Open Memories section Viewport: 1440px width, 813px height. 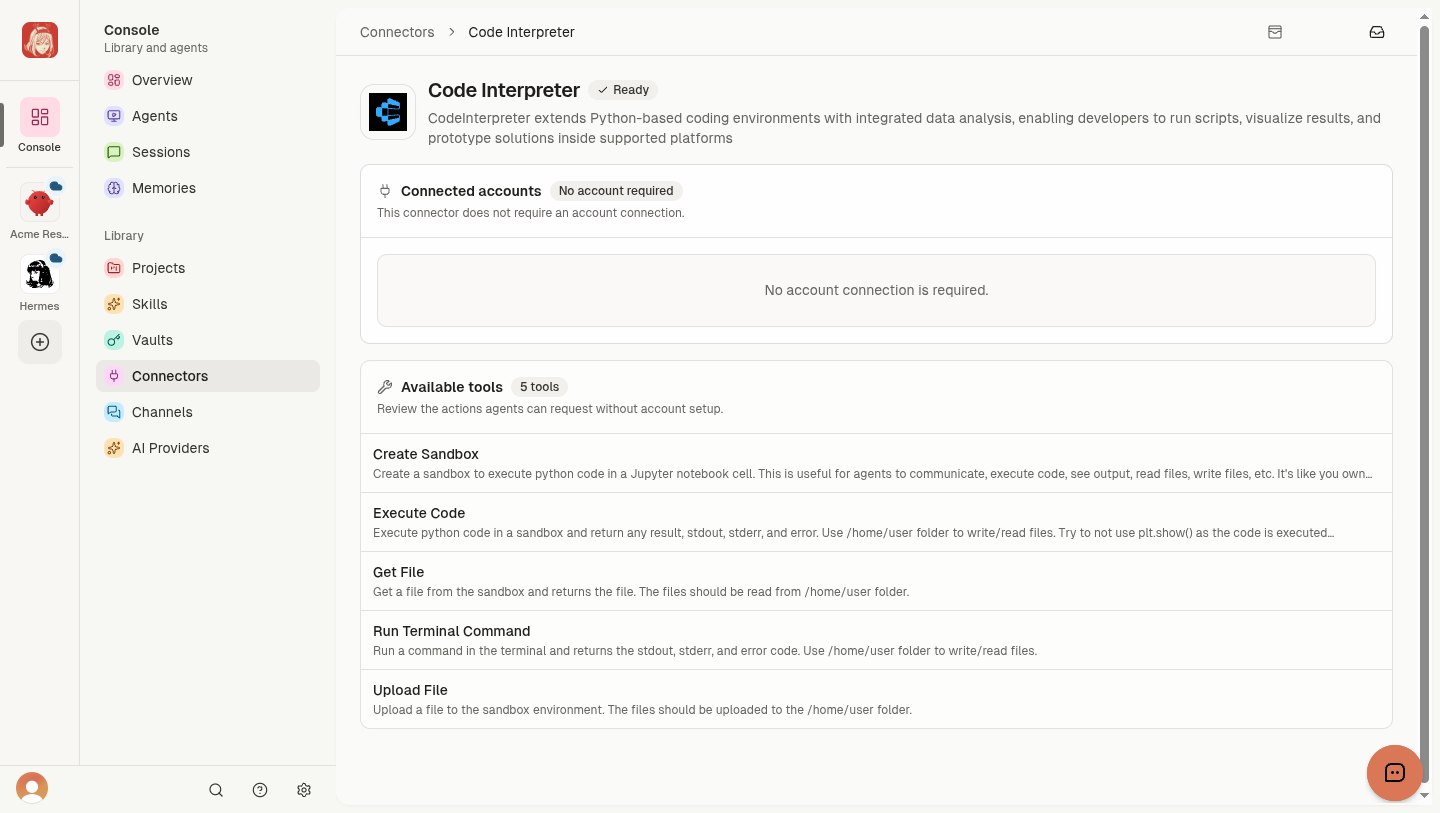pos(208,188)
